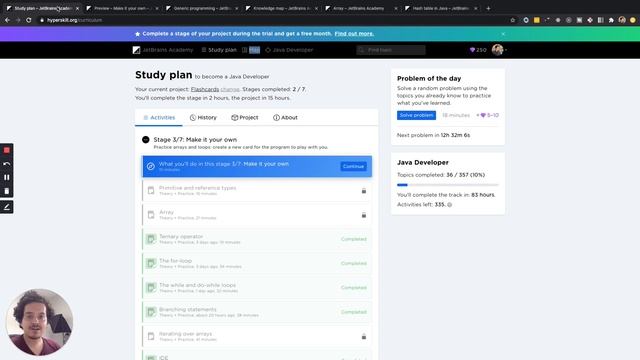Click the Study plan nav item
The height and width of the screenshot is (360, 640).
point(219,50)
